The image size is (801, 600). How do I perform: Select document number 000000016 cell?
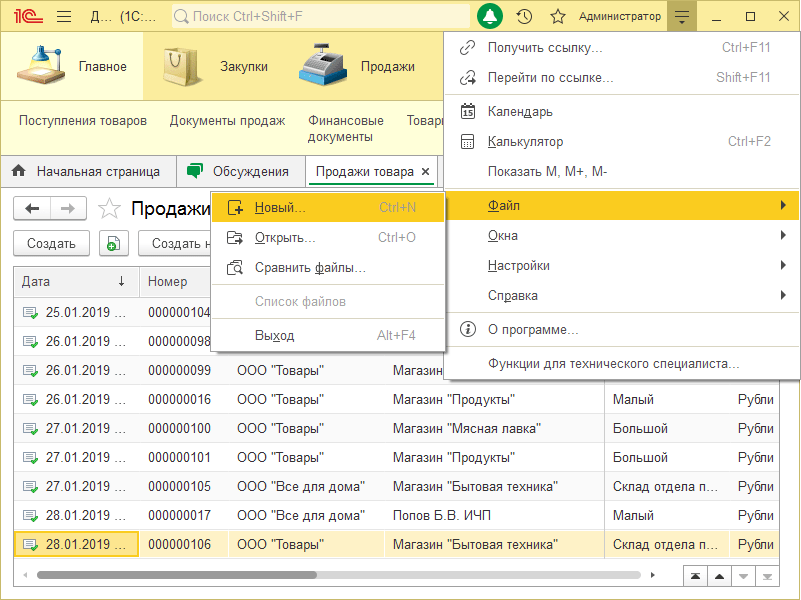click(x=179, y=399)
